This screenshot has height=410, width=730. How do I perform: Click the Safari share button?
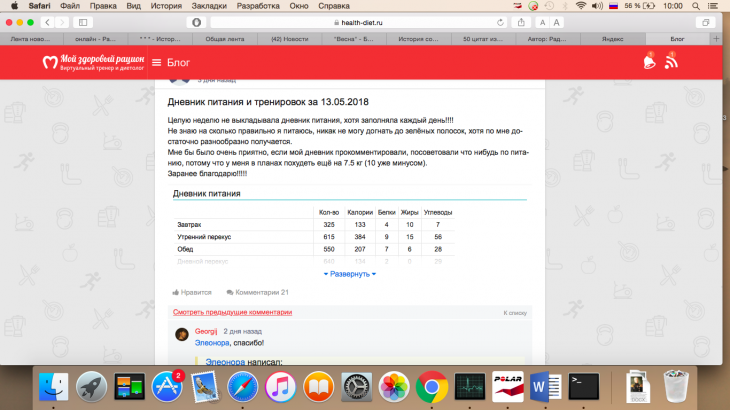[522, 22]
